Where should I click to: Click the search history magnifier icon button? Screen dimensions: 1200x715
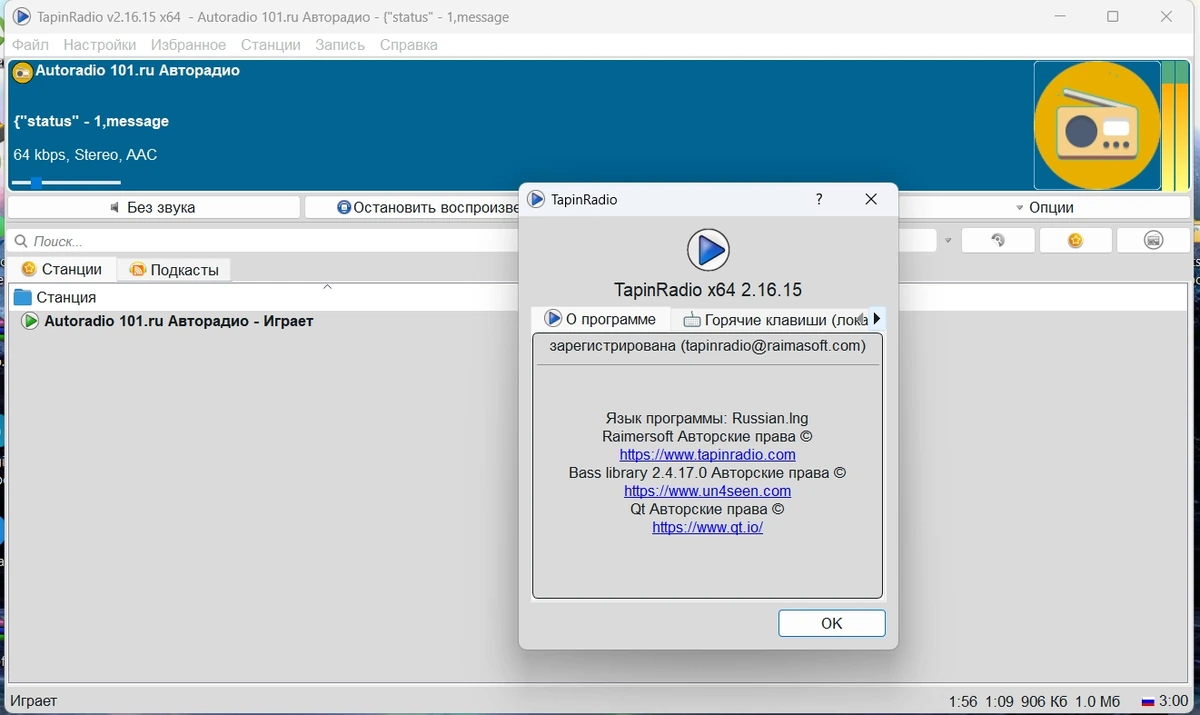998,241
